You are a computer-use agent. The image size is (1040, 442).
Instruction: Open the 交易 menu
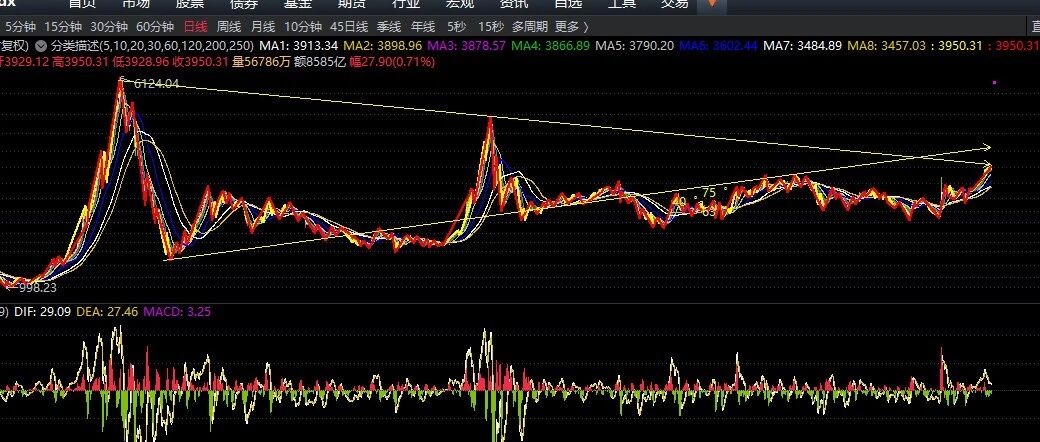pyautogui.click(x=675, y=4)
